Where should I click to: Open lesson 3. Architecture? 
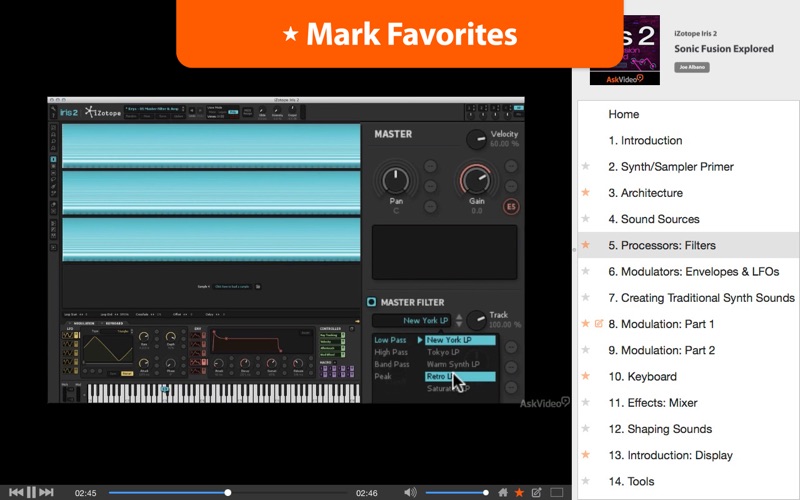(x=688, y=193)
